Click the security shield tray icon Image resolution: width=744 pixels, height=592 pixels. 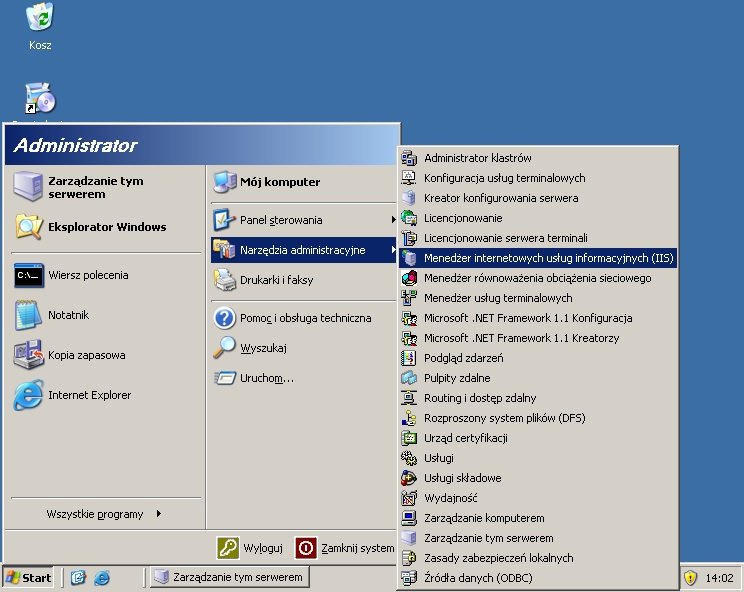click(690, 578)
